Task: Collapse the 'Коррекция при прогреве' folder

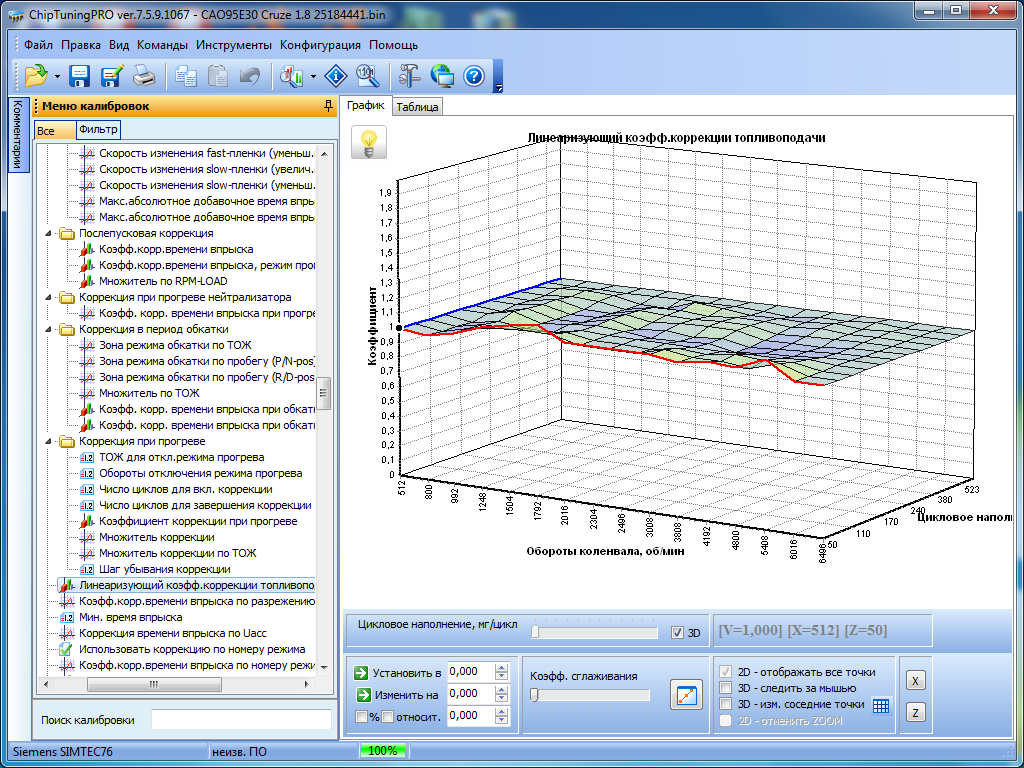Action: 49,441
